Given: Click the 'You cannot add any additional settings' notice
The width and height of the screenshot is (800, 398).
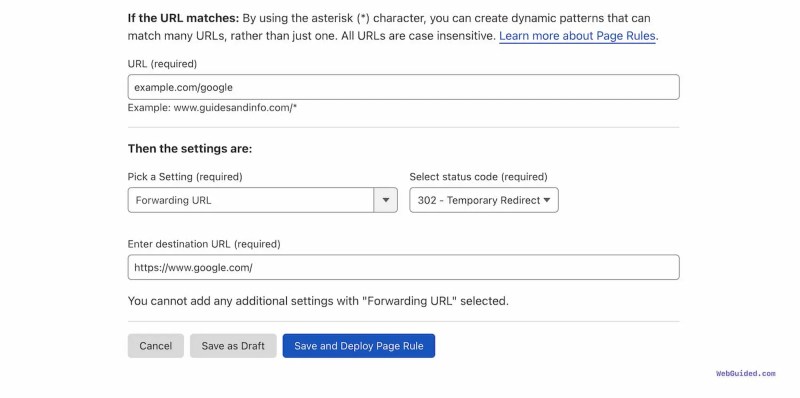Looking at the screenshot, I should [x=318, y=301].
